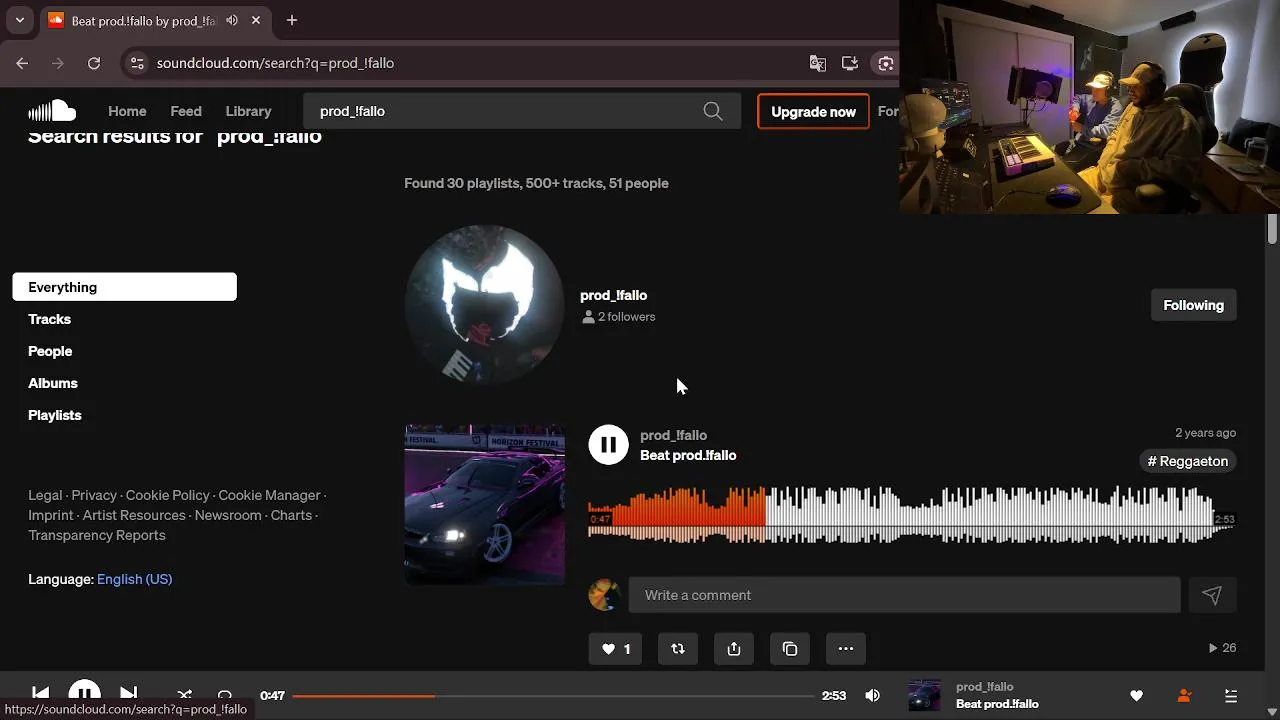Pause the Beat prod.!fallo track
Screen dimensions: 1280x720
coord(608,445)
